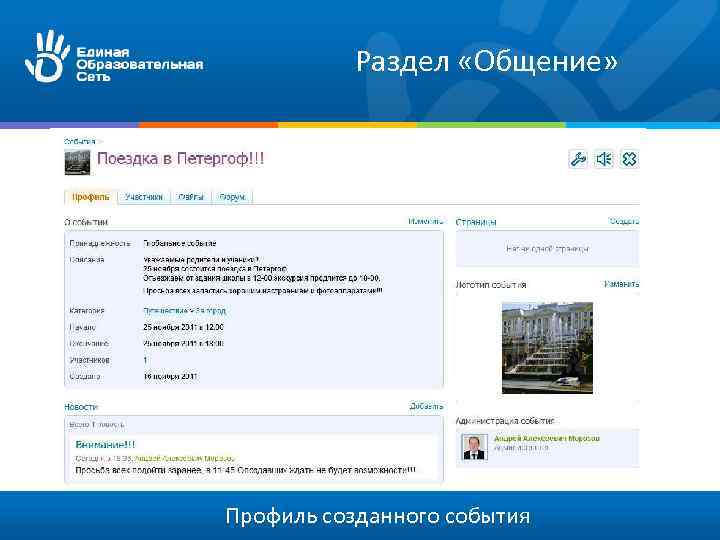This screenshot has height=540, width=720.
Task: Click Добавить link in Новости section
Action: pyautogui.click(x=426, y=406)
